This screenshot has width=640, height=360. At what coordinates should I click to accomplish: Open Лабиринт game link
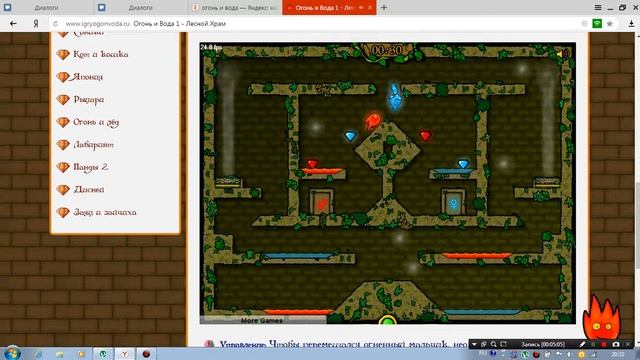pos(93,145)
